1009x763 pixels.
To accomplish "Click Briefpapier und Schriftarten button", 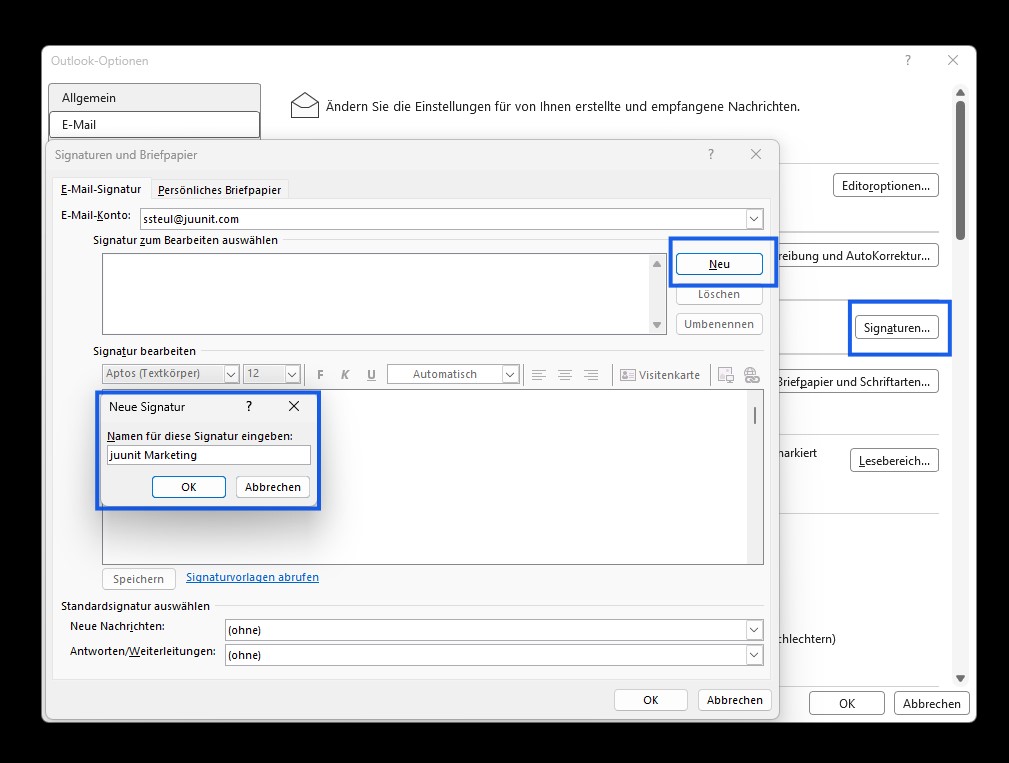I will click(x=858, y=382).
